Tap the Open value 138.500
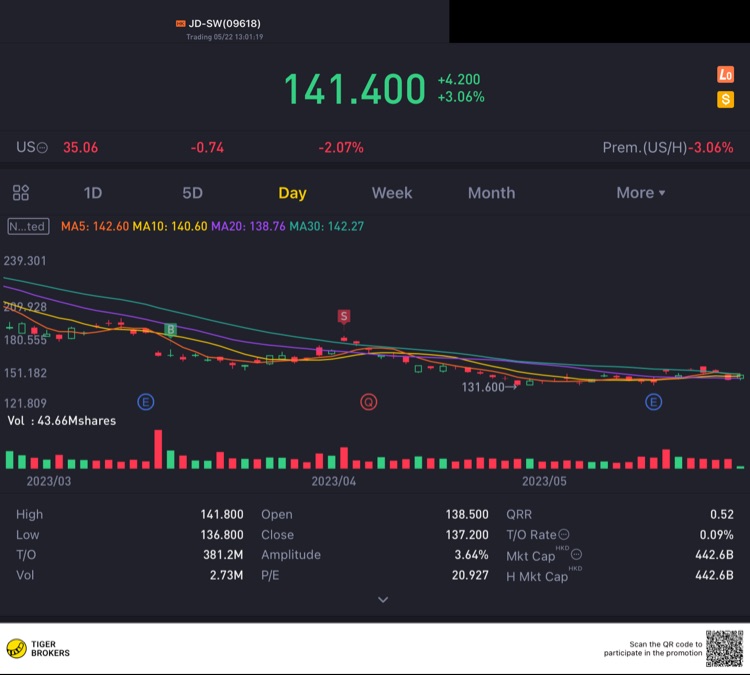This screenshot has width=750, height=675. click(x=467, y=514)
